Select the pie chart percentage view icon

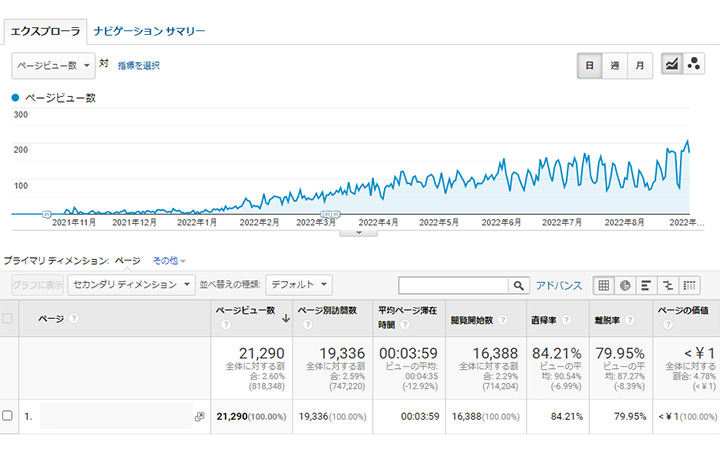coord(625,286)
